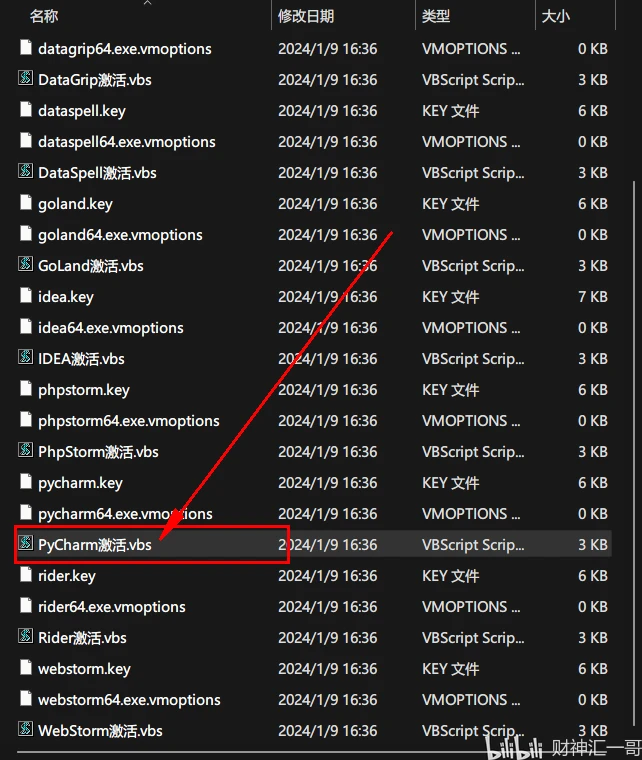Click the PhpStorm激活.vbs script icon

(x=26, y=451)
